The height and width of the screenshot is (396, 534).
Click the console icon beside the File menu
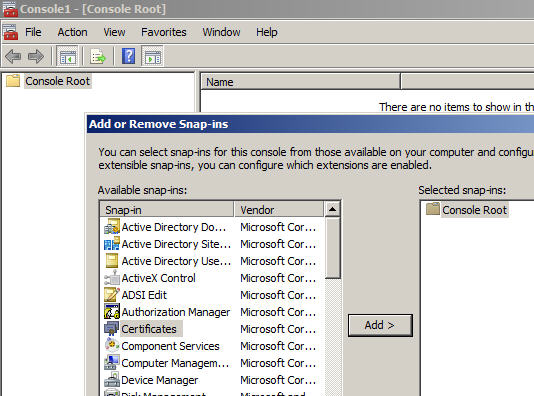pos(10,32)
